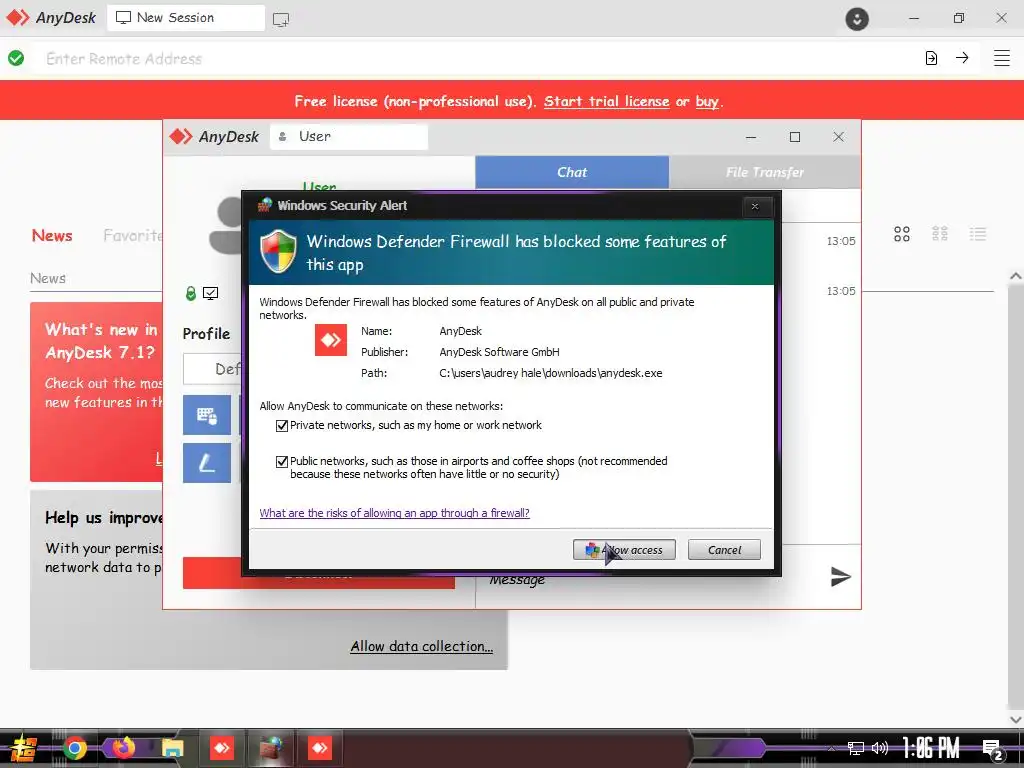Cancel the Windows Security Alert dialog
Image resolution: width=1024 pixels, height=768 pixels.
coord(724,550)
